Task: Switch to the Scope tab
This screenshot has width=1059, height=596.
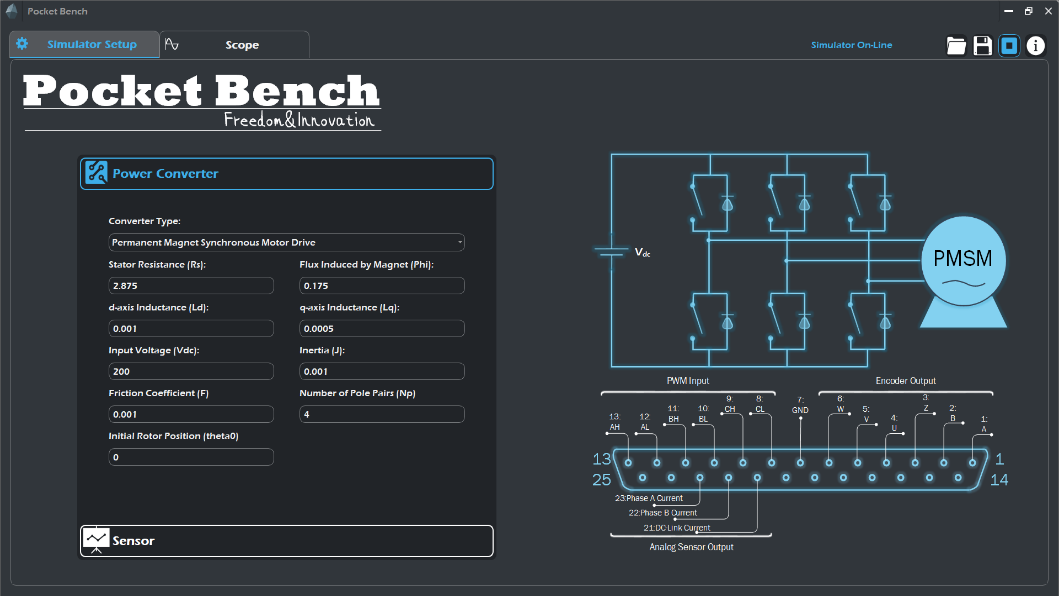Action: pos(235,45)
